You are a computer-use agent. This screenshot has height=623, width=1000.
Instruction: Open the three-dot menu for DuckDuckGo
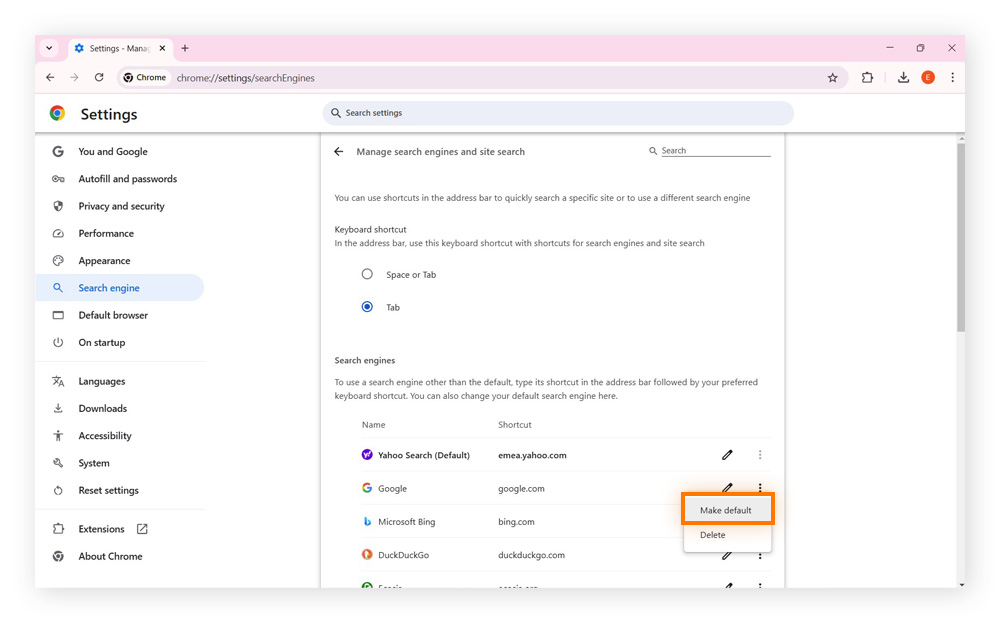760,555
